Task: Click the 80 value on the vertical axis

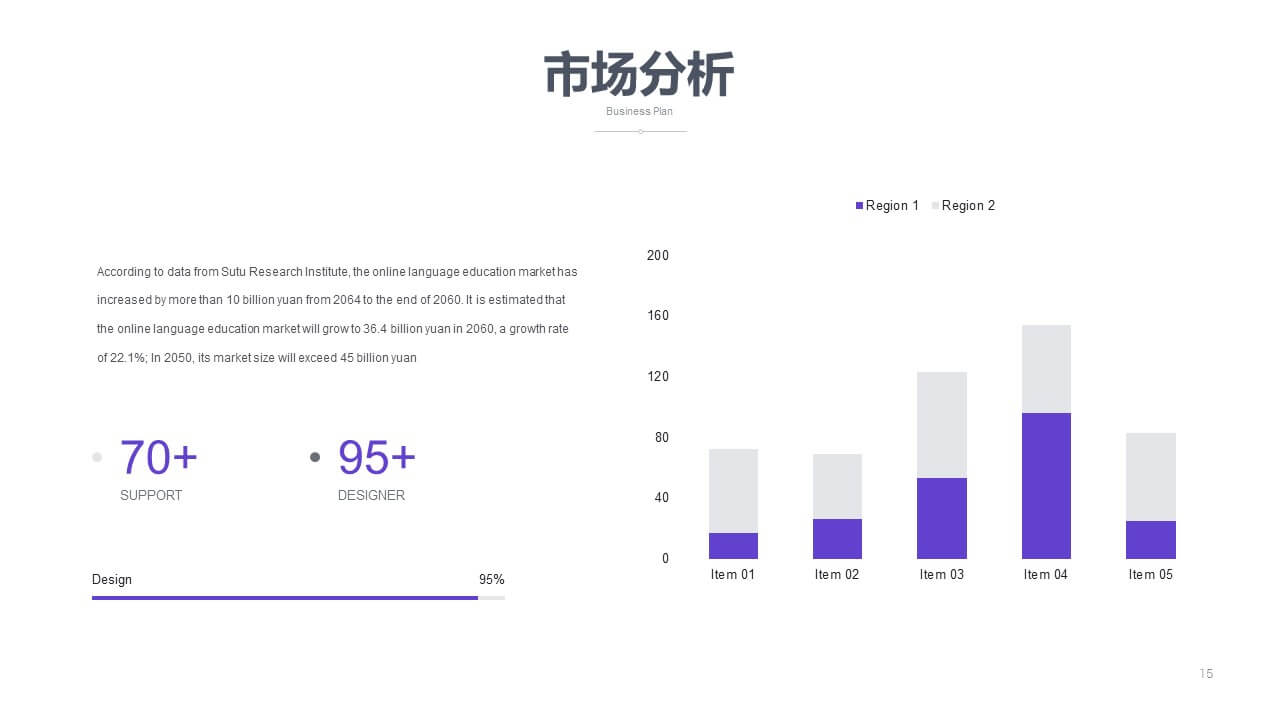Action: click(x=662, y=437)
